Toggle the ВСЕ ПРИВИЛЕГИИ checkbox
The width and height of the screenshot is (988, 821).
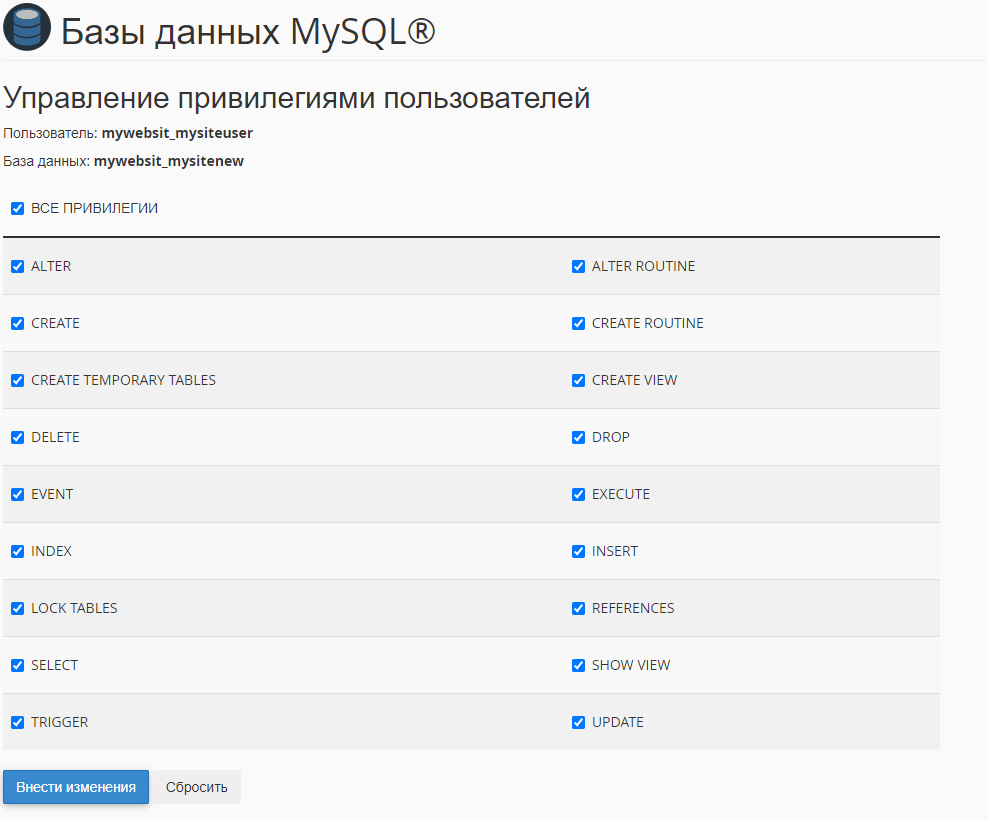point(18,209)
